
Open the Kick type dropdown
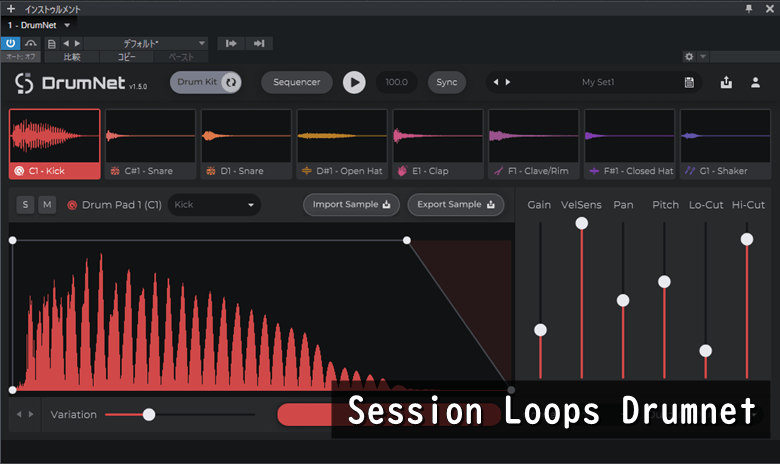pyautogui.click(x=214, y=204)
